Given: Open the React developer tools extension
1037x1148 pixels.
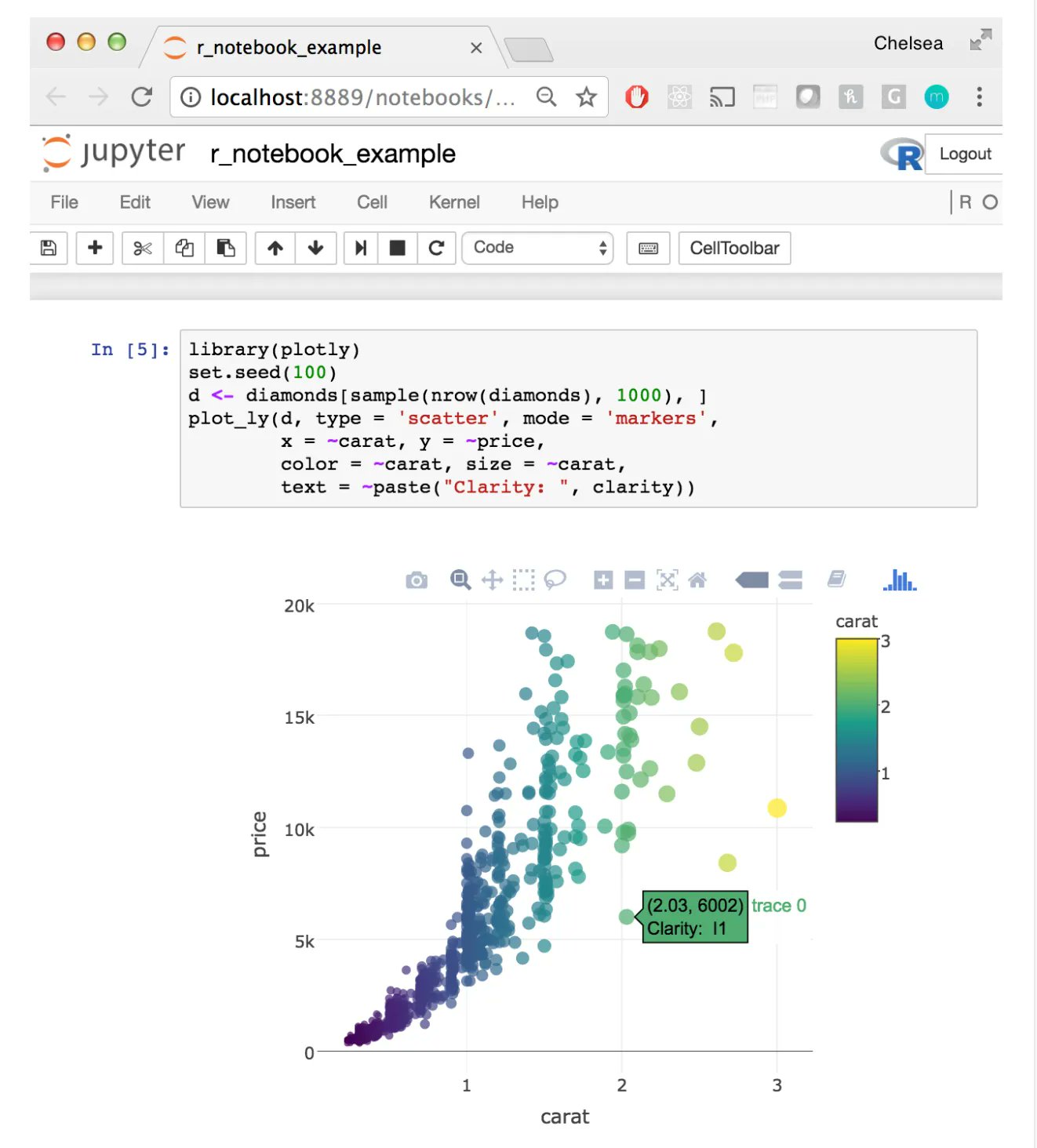Looking at the screenshot, I should click(x=679, y=97).
